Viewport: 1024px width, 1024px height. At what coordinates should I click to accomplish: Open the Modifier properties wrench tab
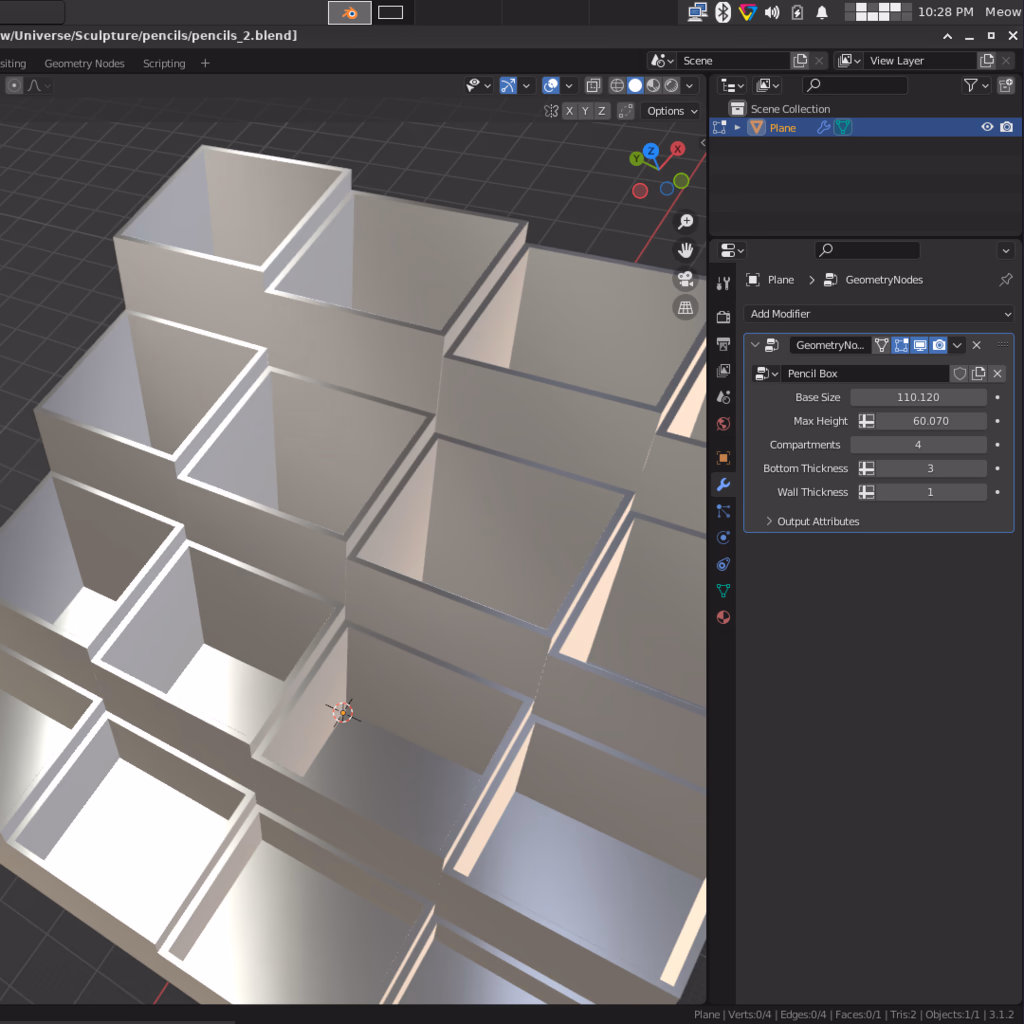(x=723, y=485)
